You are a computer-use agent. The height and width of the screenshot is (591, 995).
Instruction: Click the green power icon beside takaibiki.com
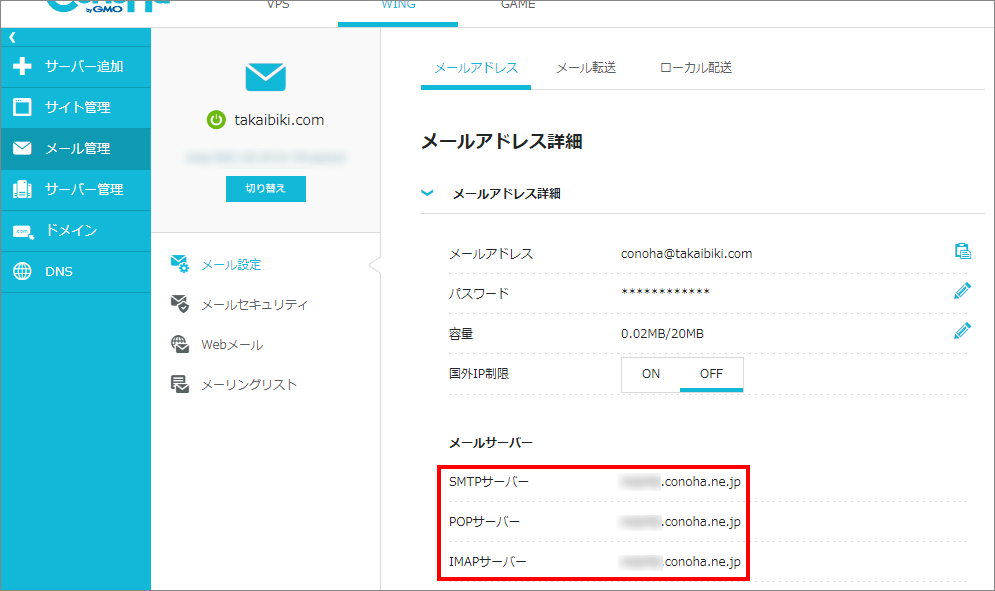point(216,119)
